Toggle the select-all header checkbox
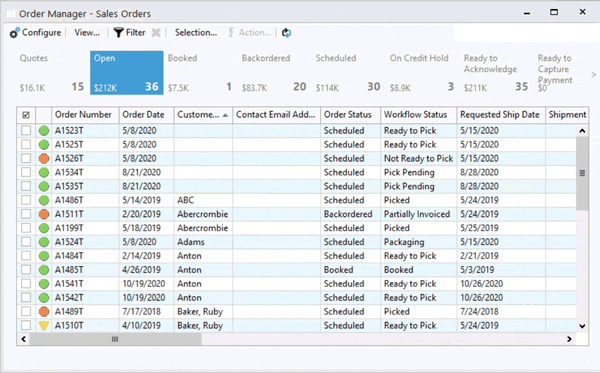 coord(26,115)
